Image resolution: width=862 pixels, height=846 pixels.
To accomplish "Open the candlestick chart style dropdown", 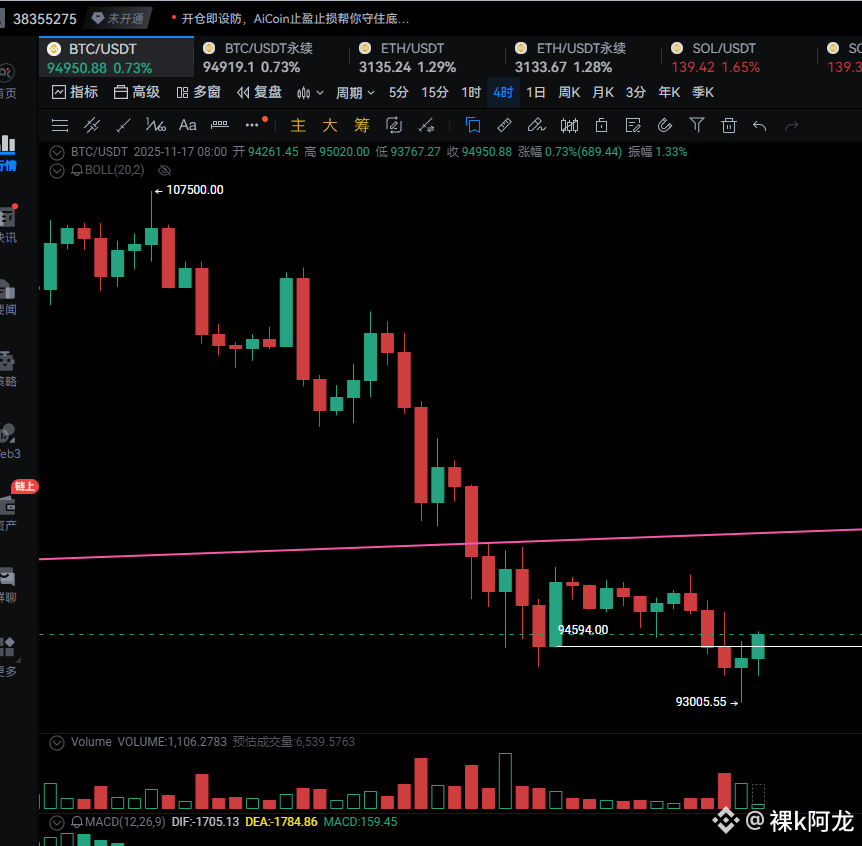I will tap(310, 93).
